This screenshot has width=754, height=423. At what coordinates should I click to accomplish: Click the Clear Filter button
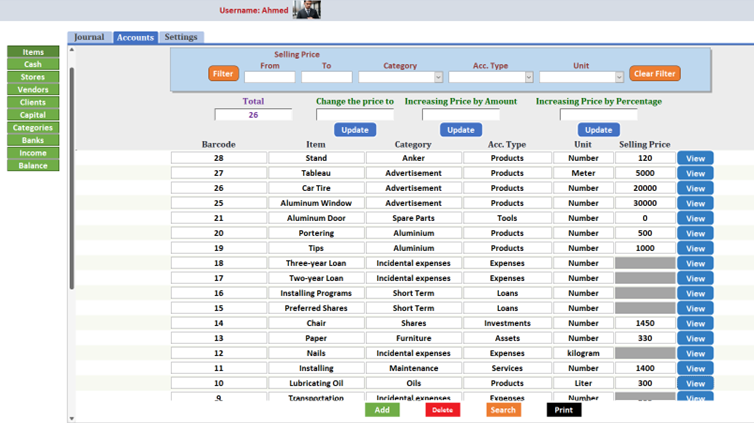[x=654, y=74]
